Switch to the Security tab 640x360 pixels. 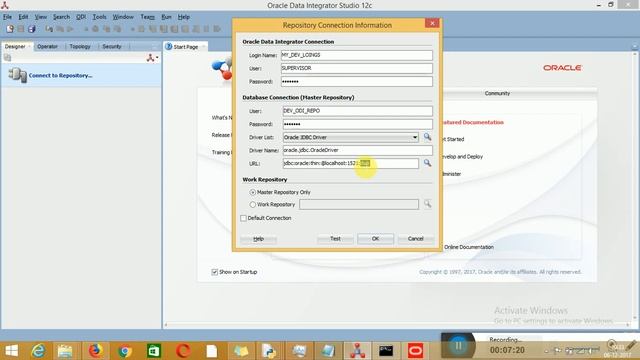112,47
